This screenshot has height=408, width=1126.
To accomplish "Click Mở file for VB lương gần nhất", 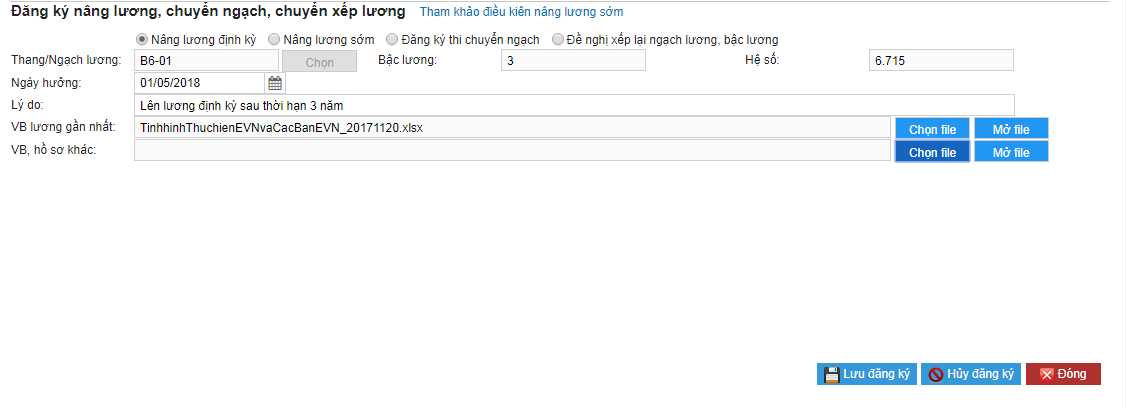I will pos(1011,129).
